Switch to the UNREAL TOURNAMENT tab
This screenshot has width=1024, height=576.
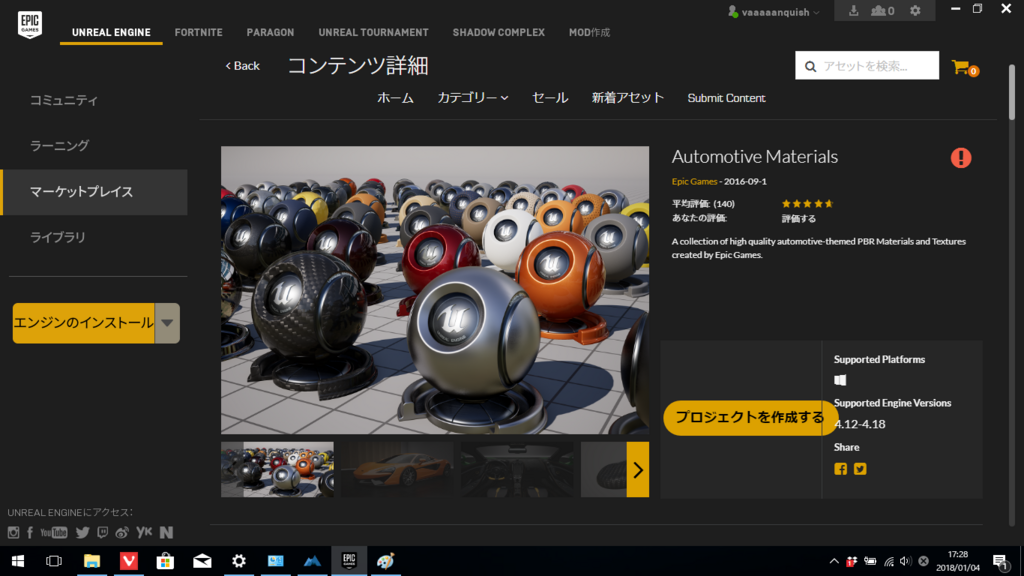coord(374,32)
